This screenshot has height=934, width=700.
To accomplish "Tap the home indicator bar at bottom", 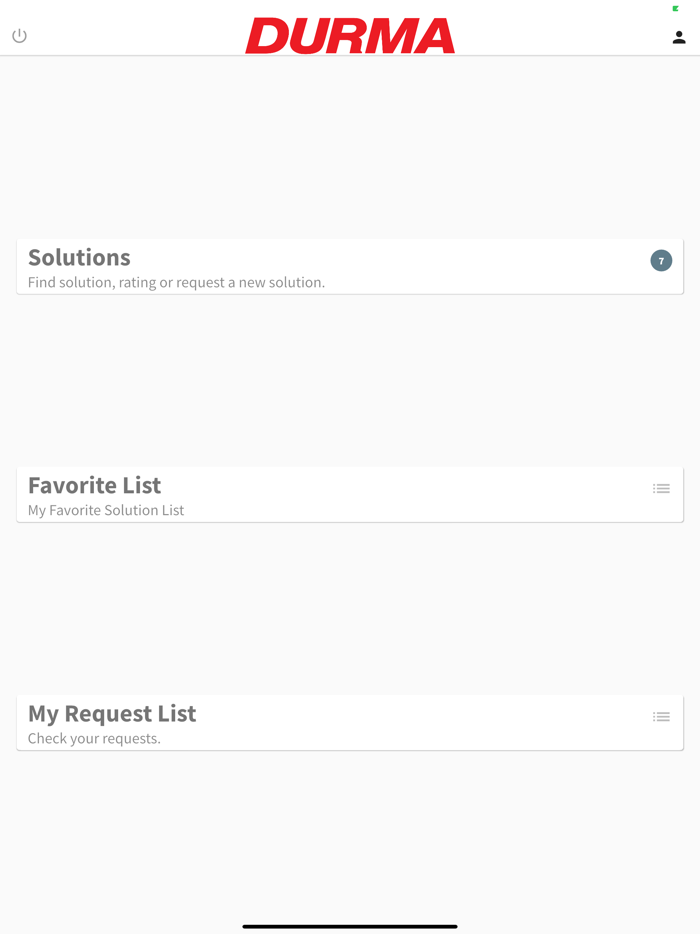I will coord(350,926).
